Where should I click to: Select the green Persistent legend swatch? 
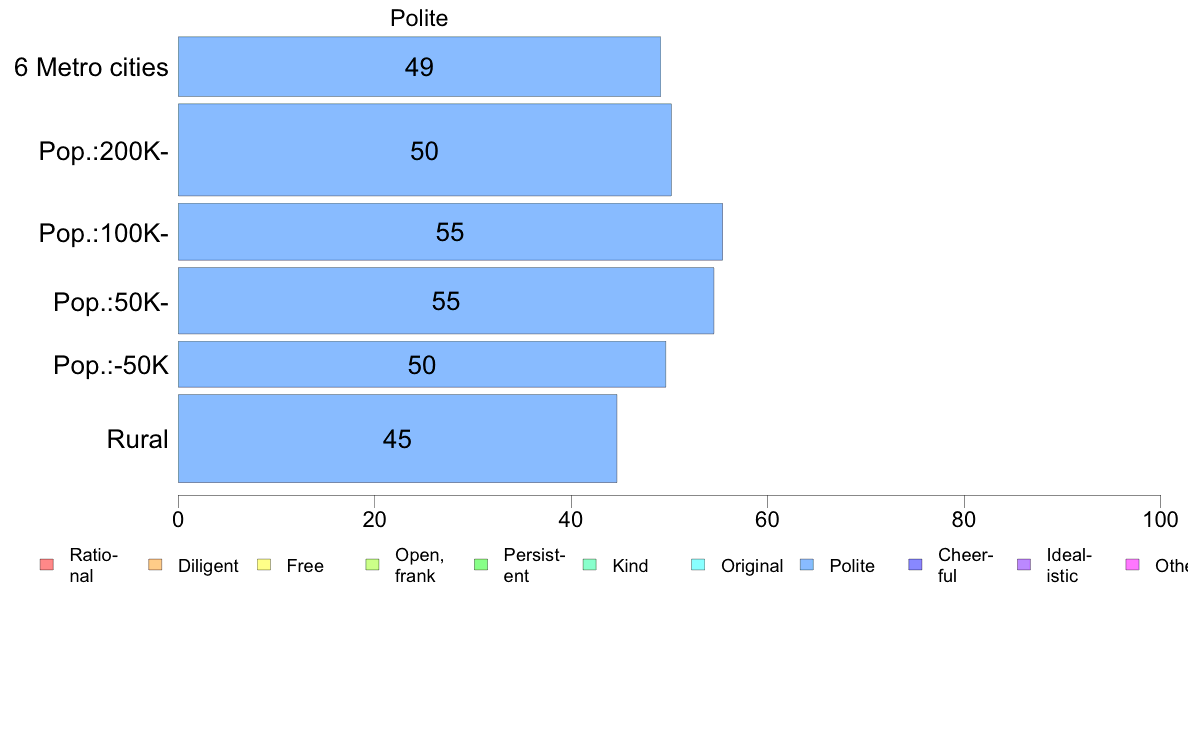pyautogui.click(x=481, y=565)
